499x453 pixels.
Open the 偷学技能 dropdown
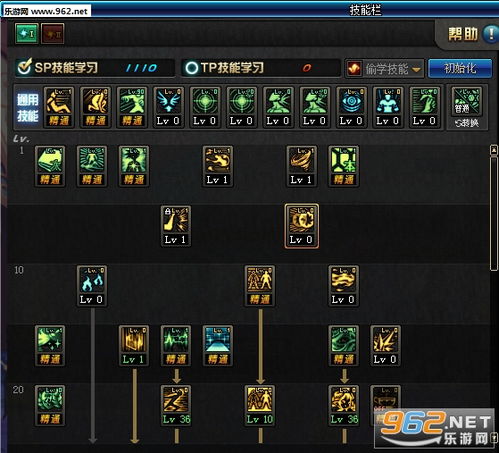pyautogui.click(x=384, y=69)
